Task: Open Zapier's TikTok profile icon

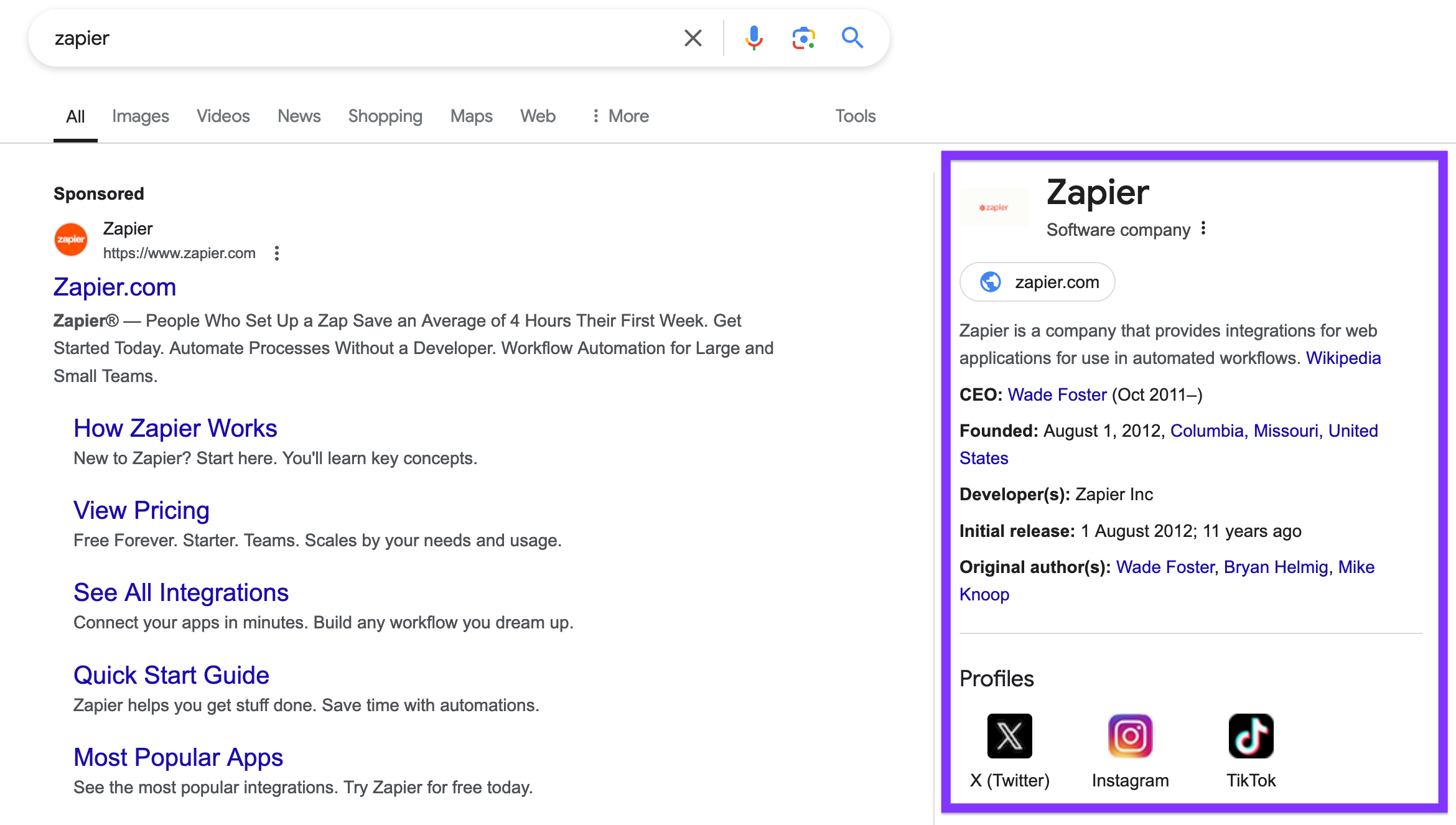Action: coord(1251,736)
